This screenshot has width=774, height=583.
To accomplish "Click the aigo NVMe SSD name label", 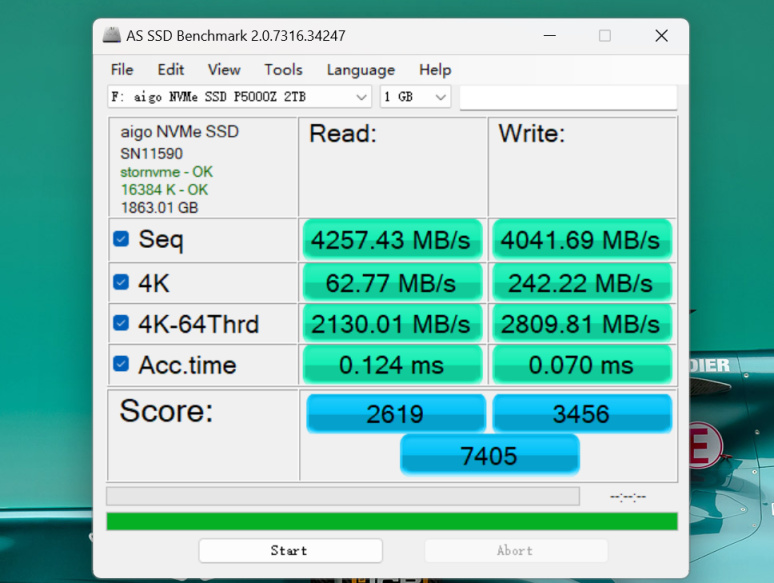I will 180,132.
